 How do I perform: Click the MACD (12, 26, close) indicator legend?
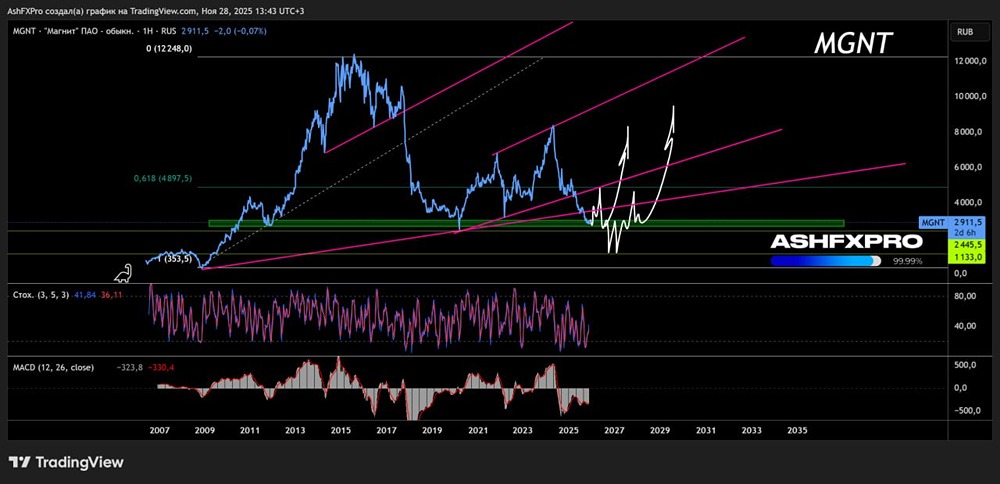click(x=53, y=368)
